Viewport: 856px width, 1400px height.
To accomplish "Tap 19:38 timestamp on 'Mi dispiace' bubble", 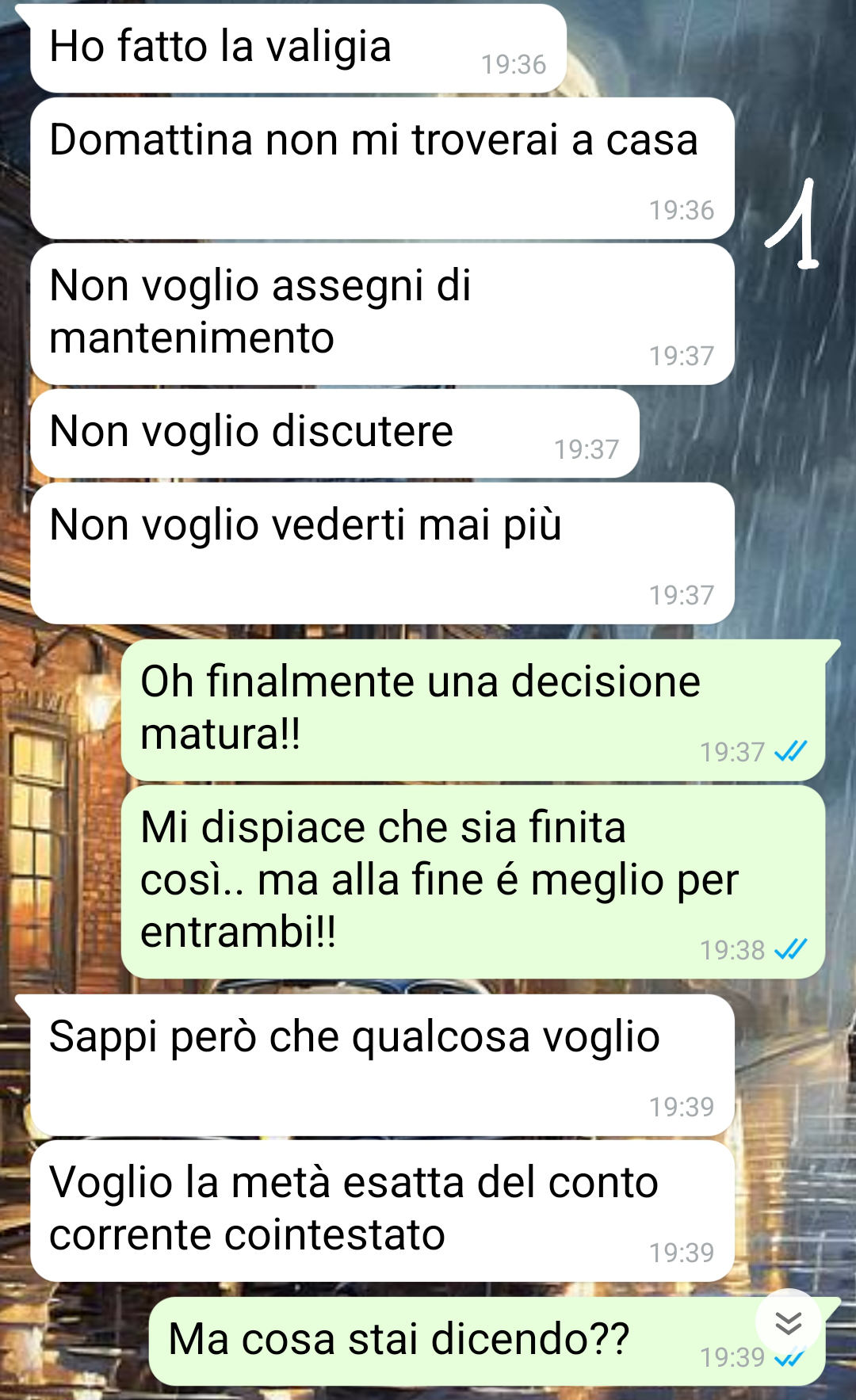I will pyautogui.click(x=732, y=950).
